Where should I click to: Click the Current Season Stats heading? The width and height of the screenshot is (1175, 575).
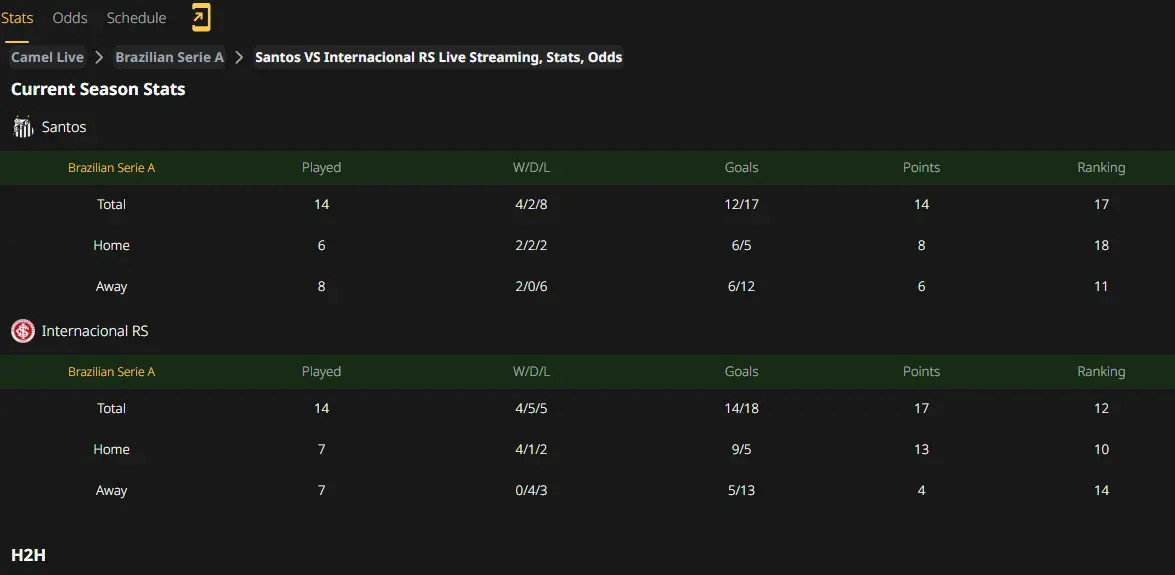pyautogui.click(x=98, y=89)
